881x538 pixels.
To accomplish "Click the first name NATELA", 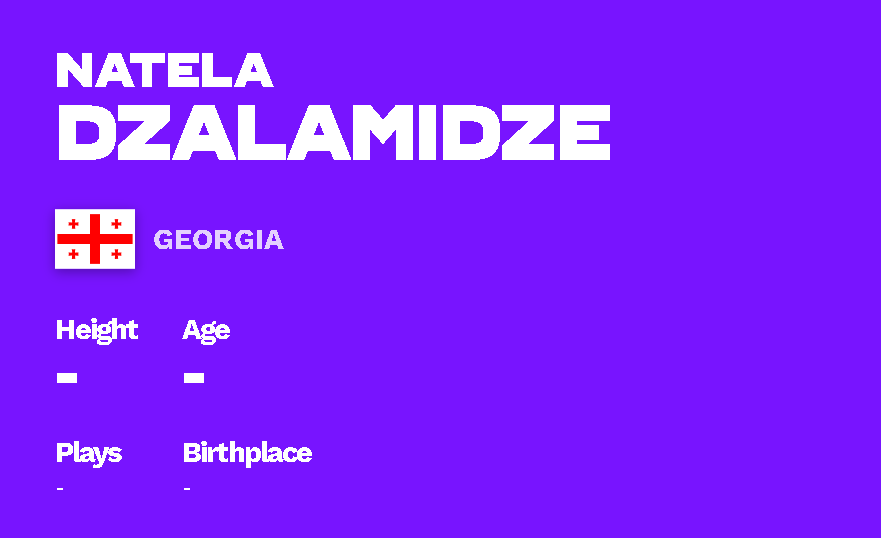I will (x=164, y=70).
